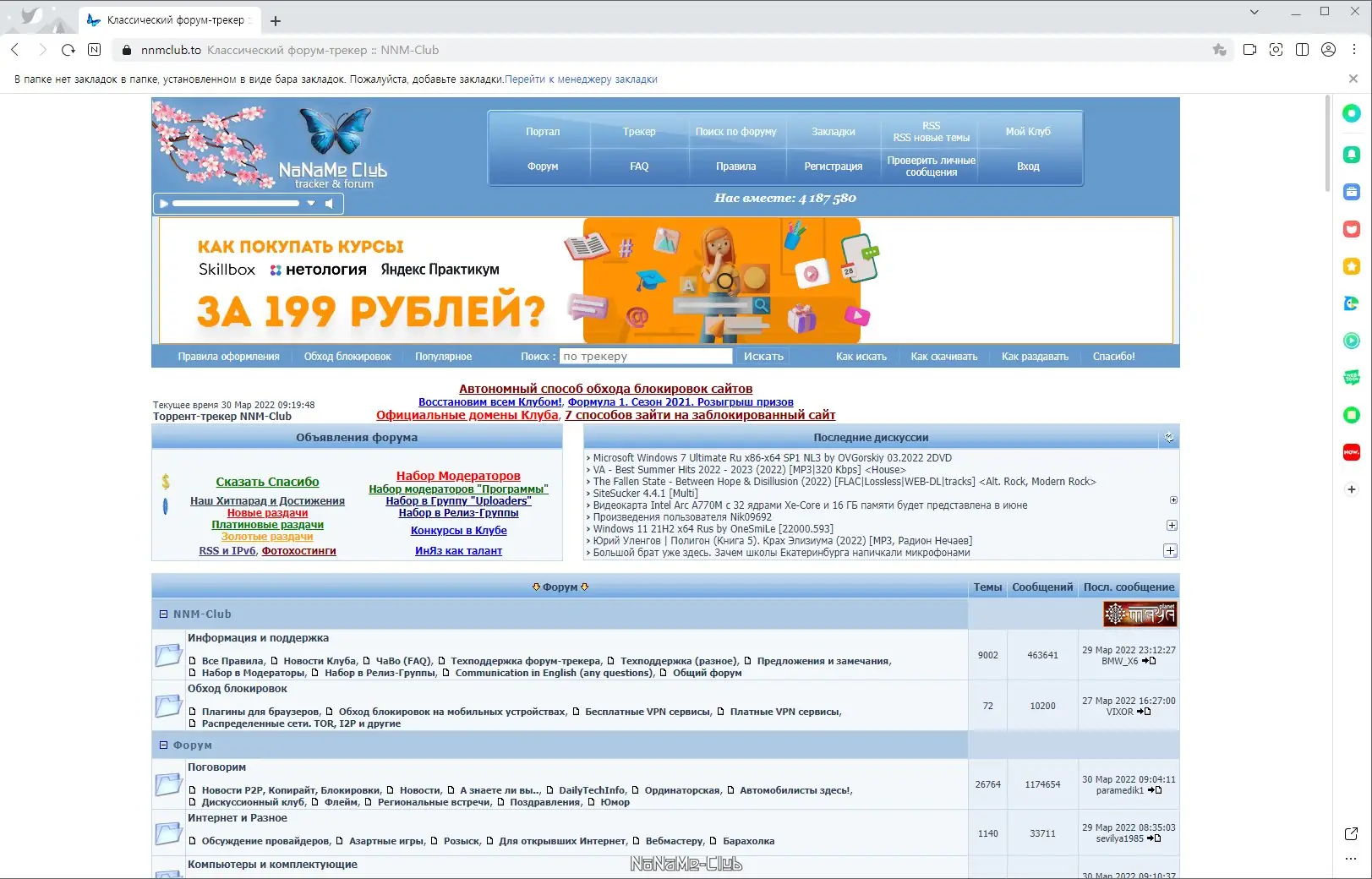Jump to latest post by BMW_X6
Viewport: 1372px width, 879px height.
[1149, 661]
